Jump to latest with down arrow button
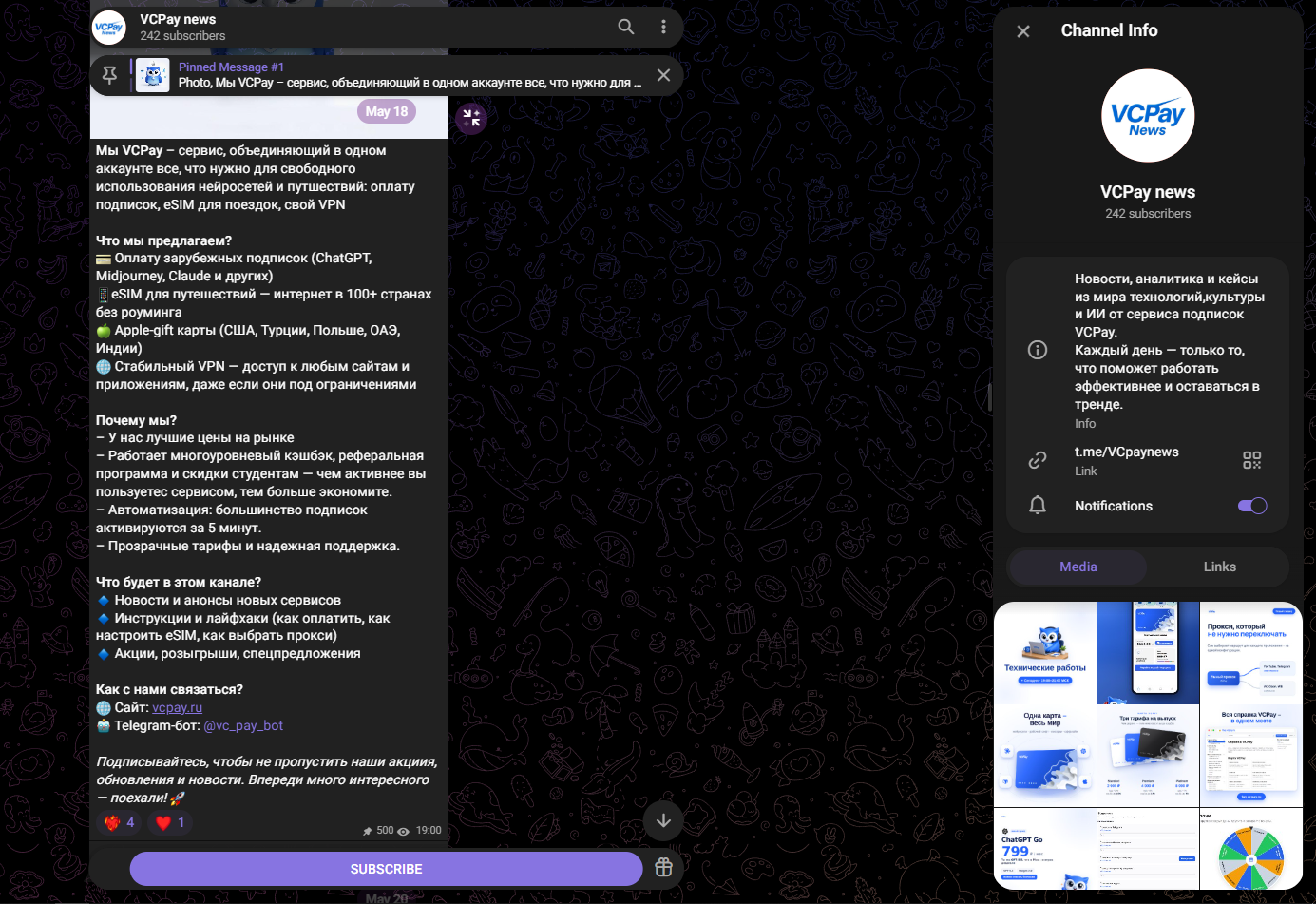The width and height of the screenshot is (1316, 904). tap(663, 820)
